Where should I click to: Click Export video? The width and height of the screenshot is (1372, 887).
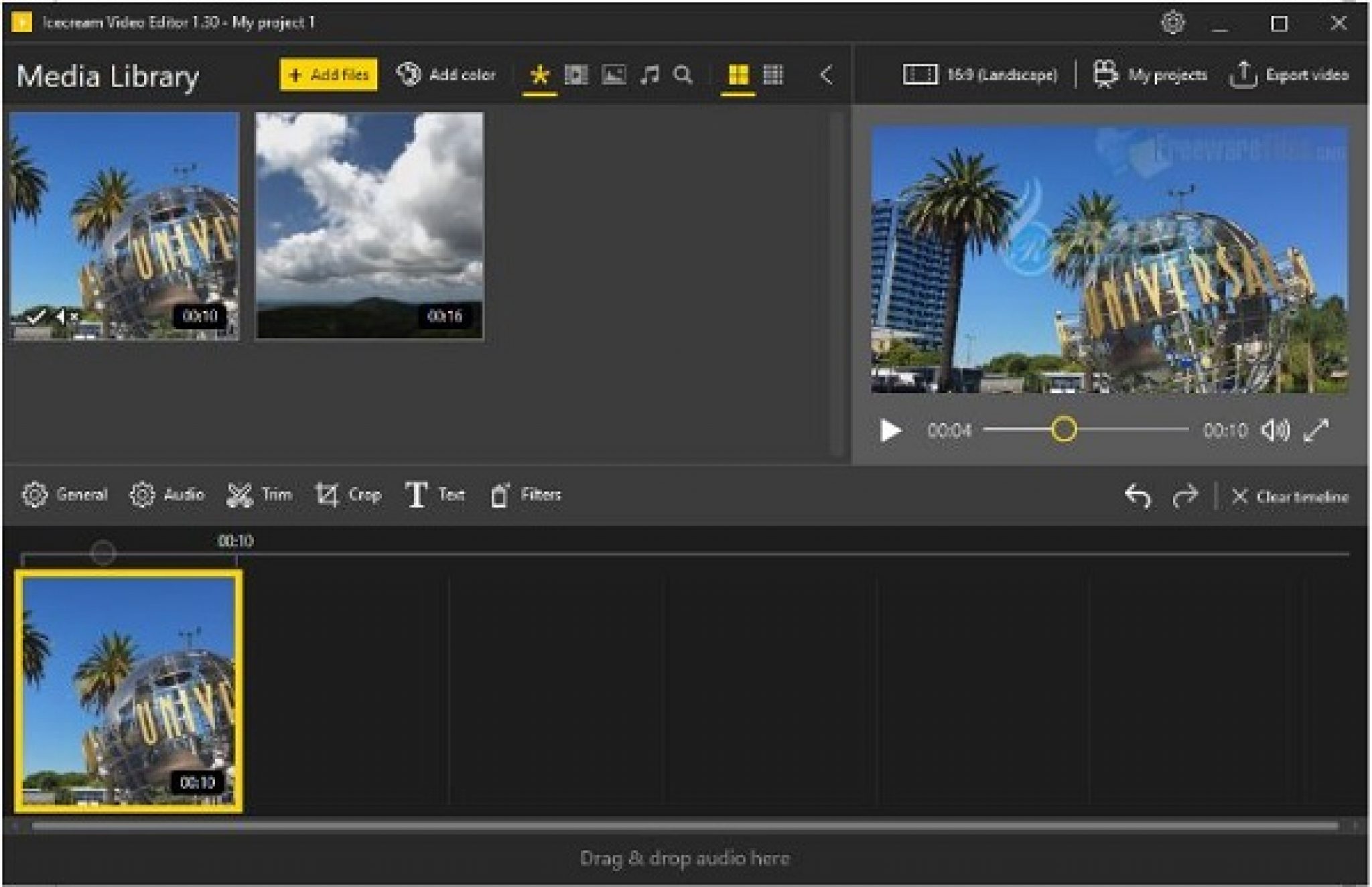pos(1289,74)
